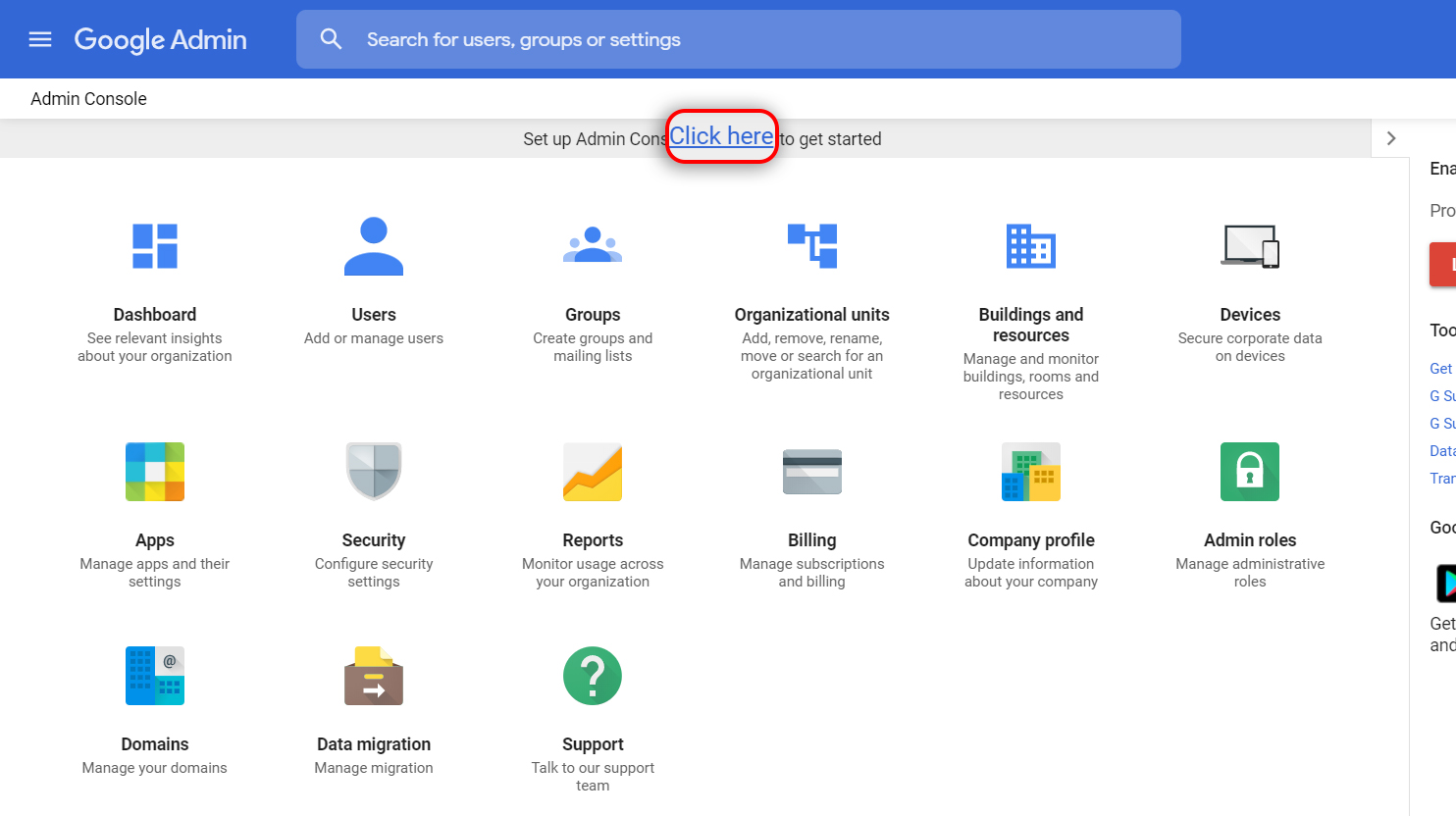Click the 'Users' title text
The height and width of the screenshot is (816, 1456).
(x=374, y=315)
